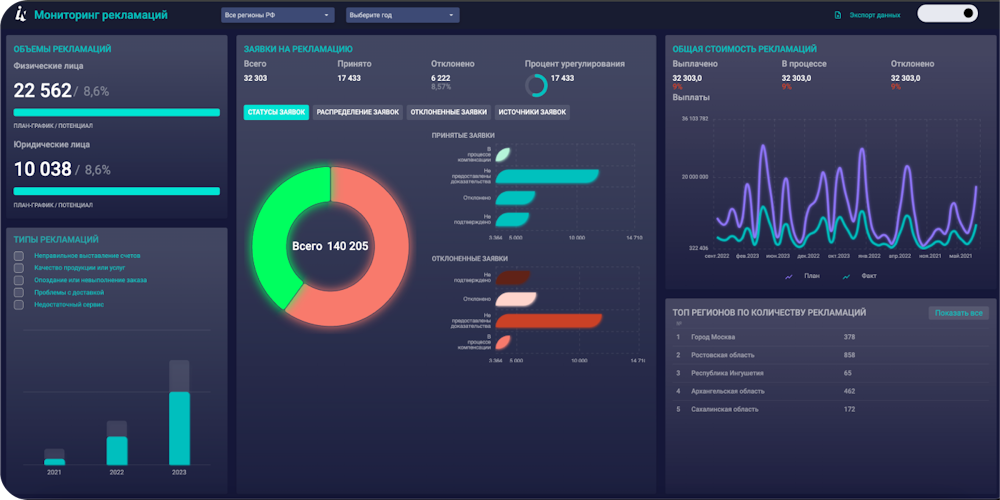Click the Факт legend line icon
Screen dimensions: 1000x500
tap(846, 277)
